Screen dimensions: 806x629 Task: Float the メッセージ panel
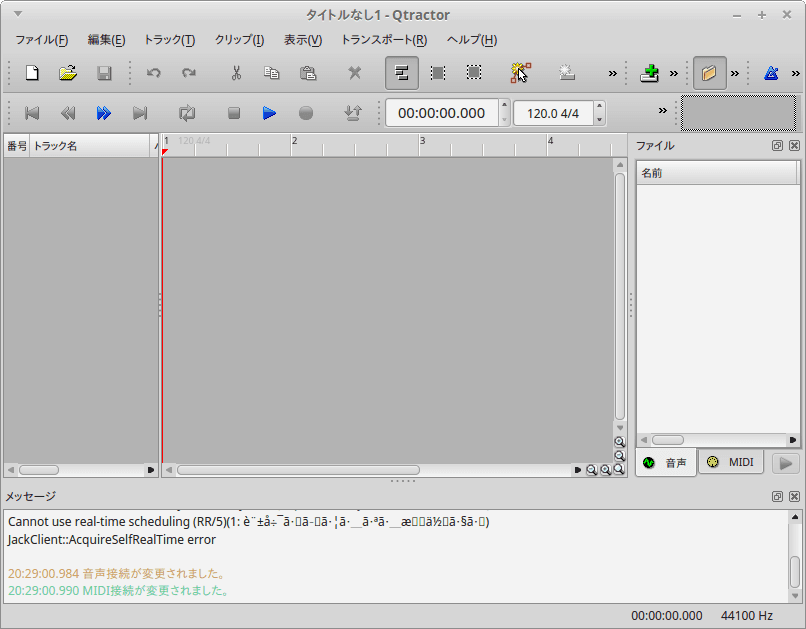coord(777,496)
